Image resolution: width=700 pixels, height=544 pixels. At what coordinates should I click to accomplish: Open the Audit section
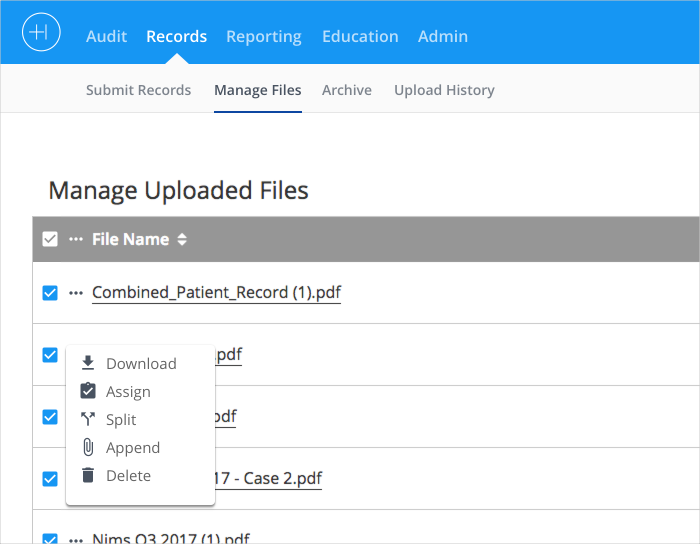[x=107, y=36]
